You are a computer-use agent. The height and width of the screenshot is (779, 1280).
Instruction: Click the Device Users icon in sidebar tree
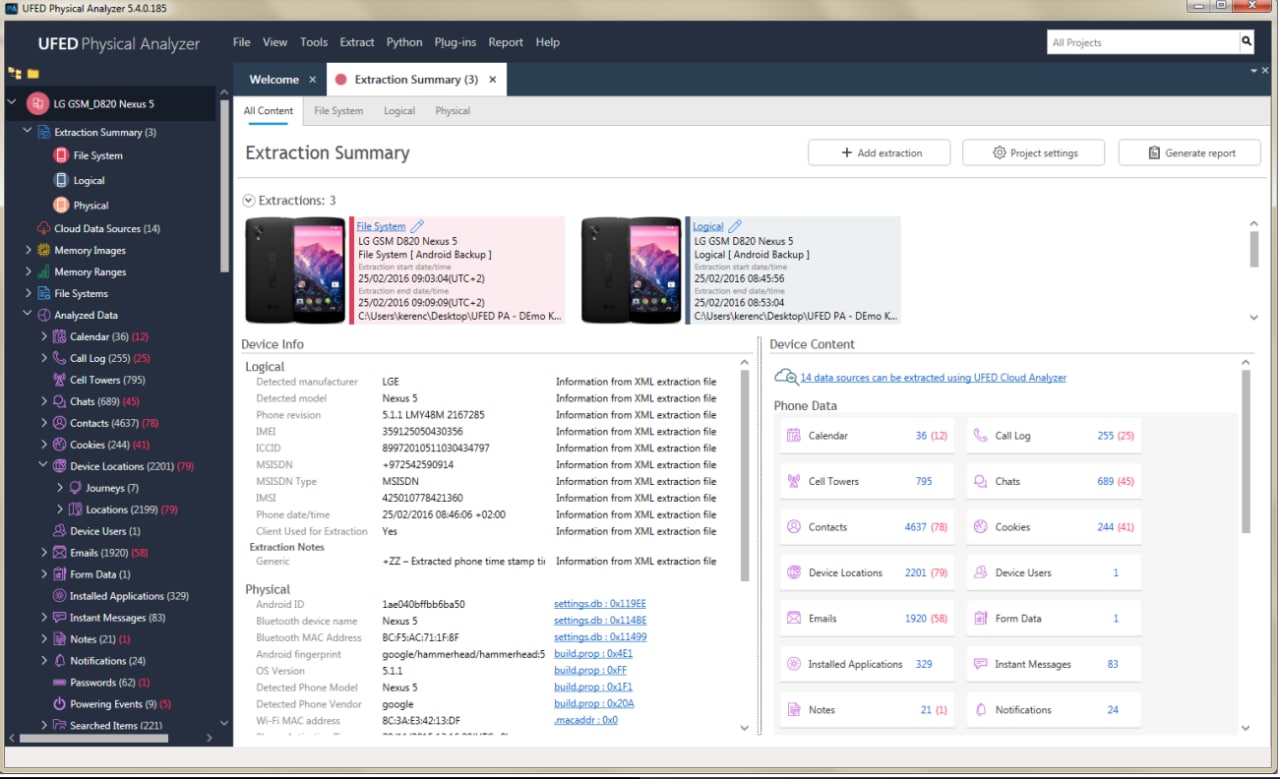point(60,531)
